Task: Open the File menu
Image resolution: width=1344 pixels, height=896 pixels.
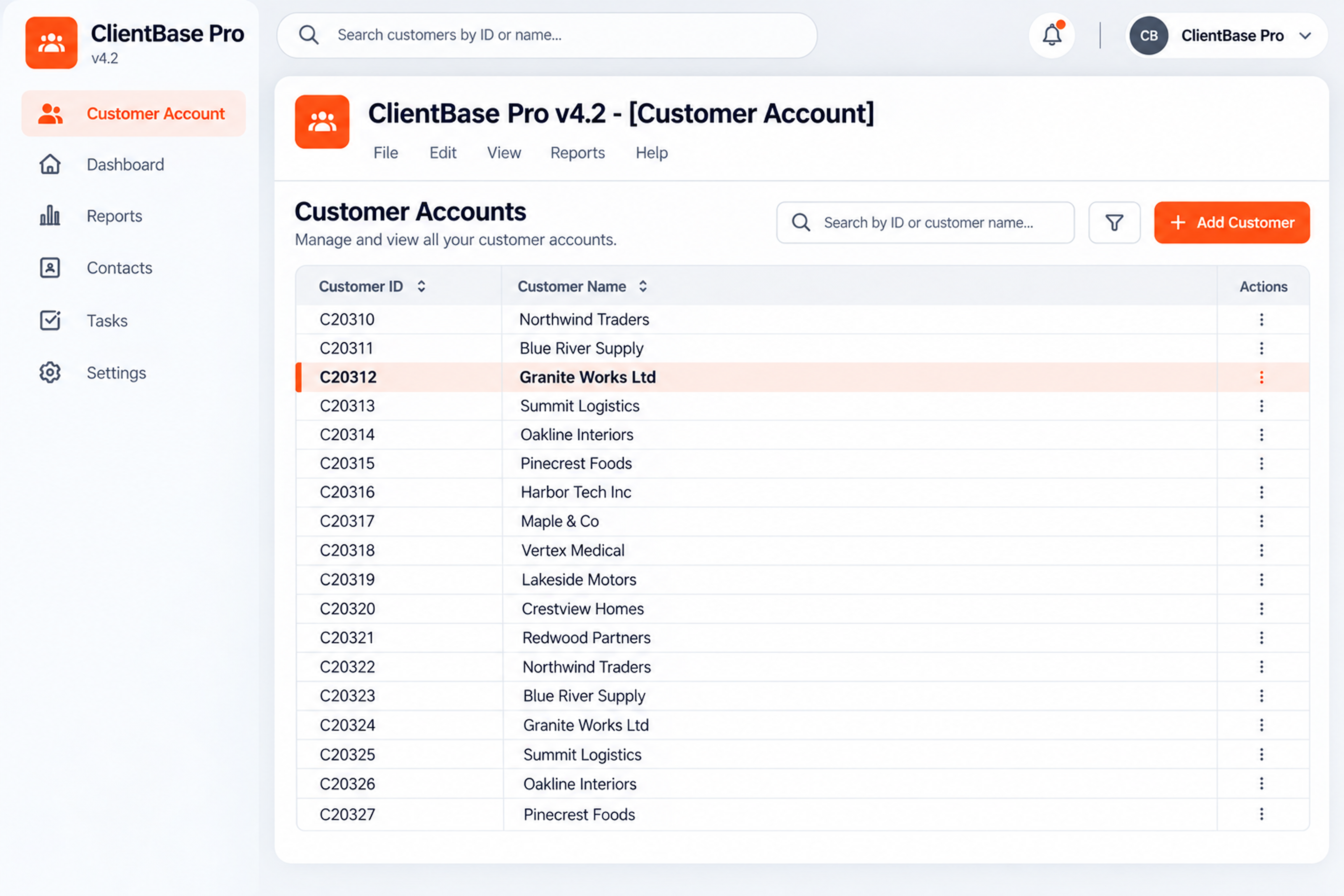Action: [386, 153]
